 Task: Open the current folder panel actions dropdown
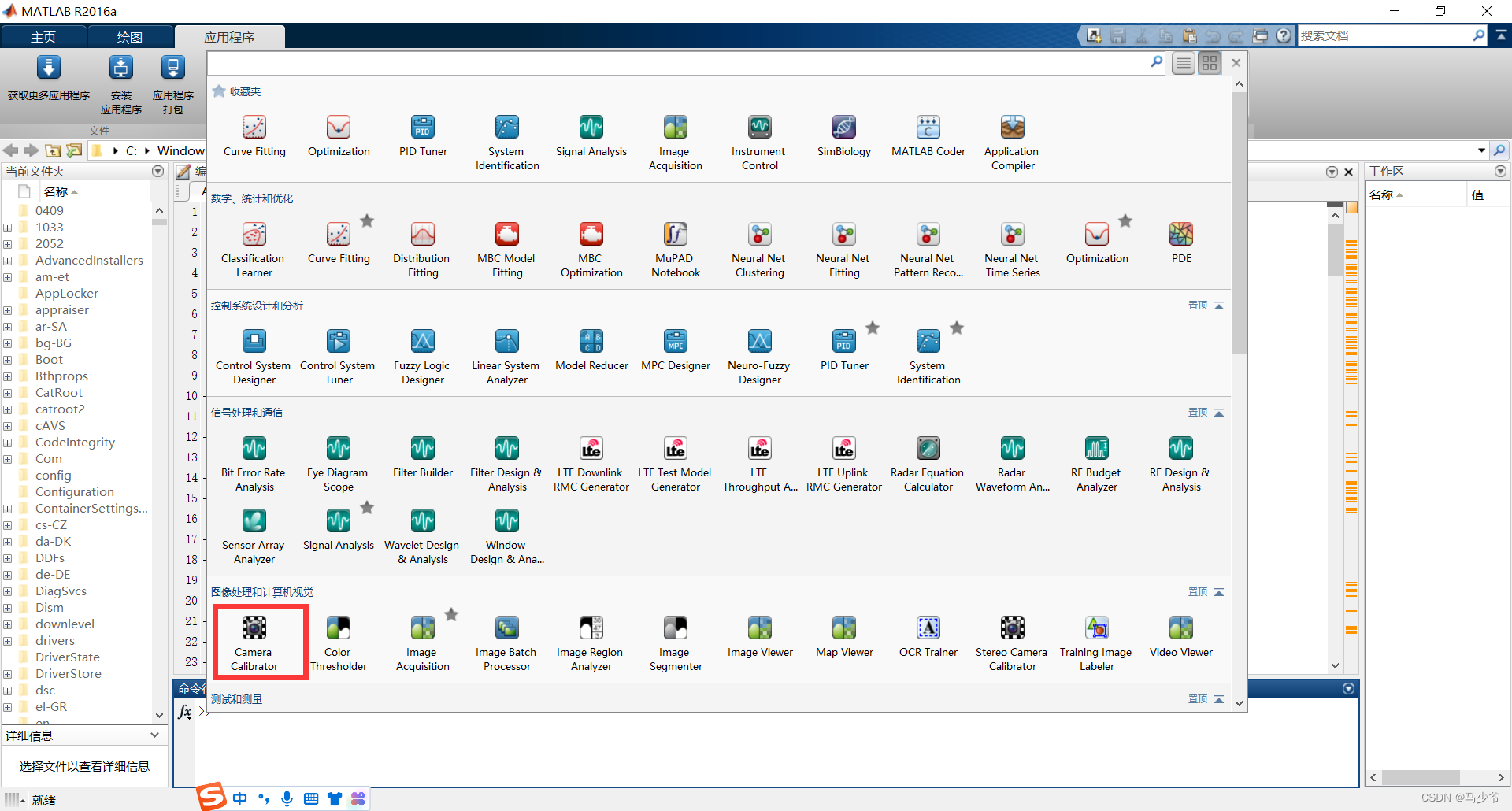click(157, 172)
